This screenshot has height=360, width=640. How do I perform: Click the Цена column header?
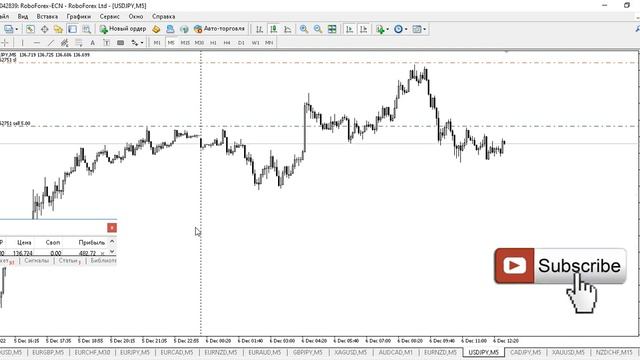[24, 242]
